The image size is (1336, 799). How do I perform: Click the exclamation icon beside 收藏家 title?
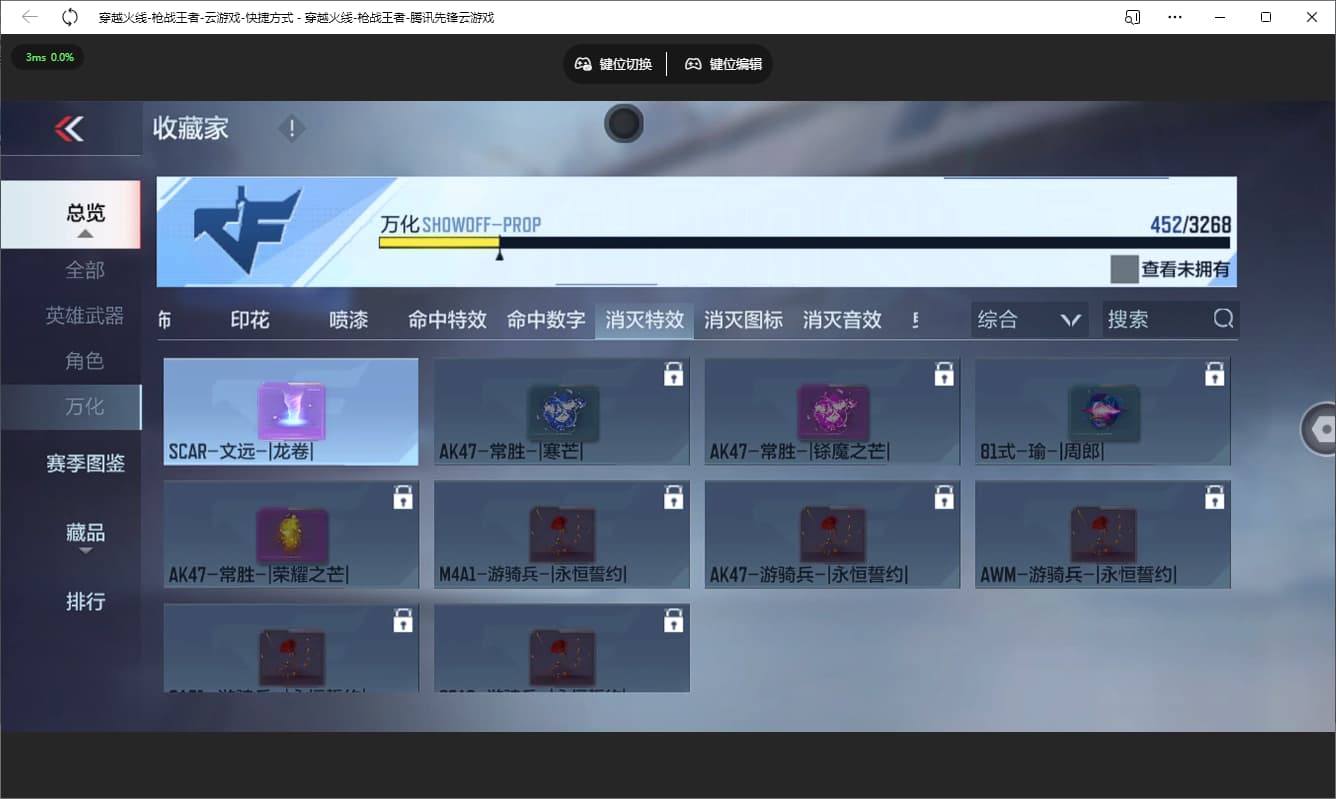[x=291, y=128]
